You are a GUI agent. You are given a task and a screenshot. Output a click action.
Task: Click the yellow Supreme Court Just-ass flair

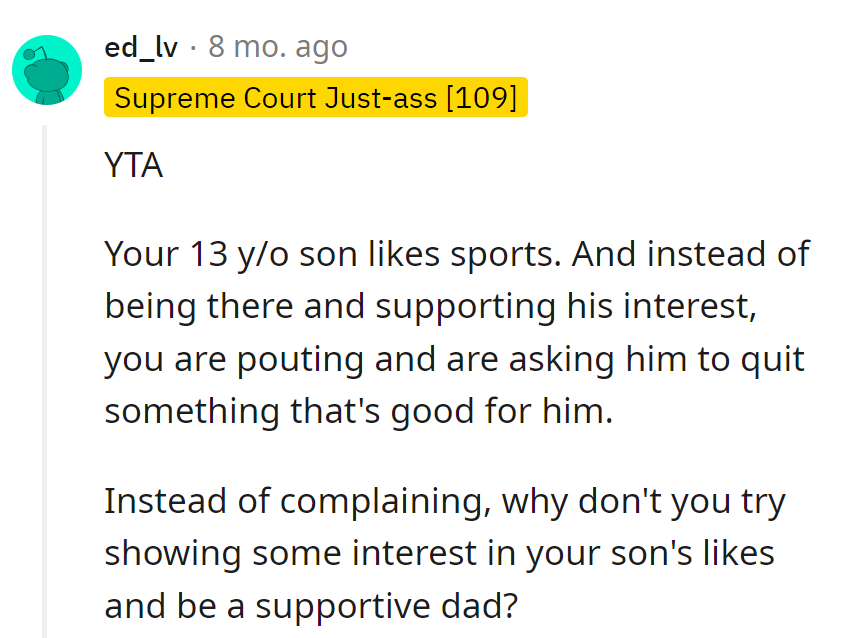315,98
